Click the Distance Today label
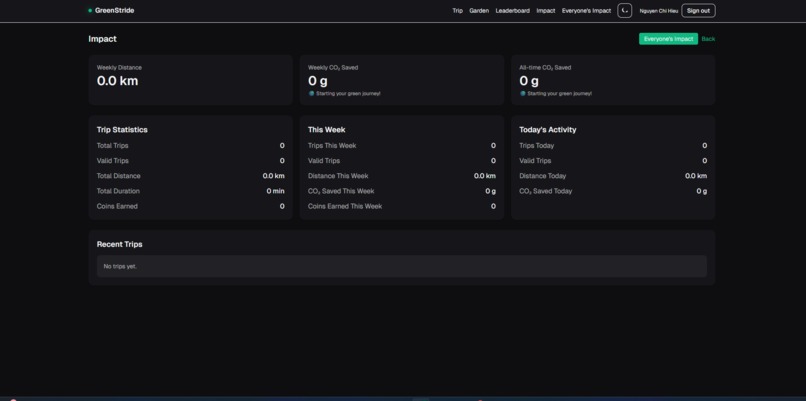The height and width of the screenshot is (401, 806). [x=542, y=176]
